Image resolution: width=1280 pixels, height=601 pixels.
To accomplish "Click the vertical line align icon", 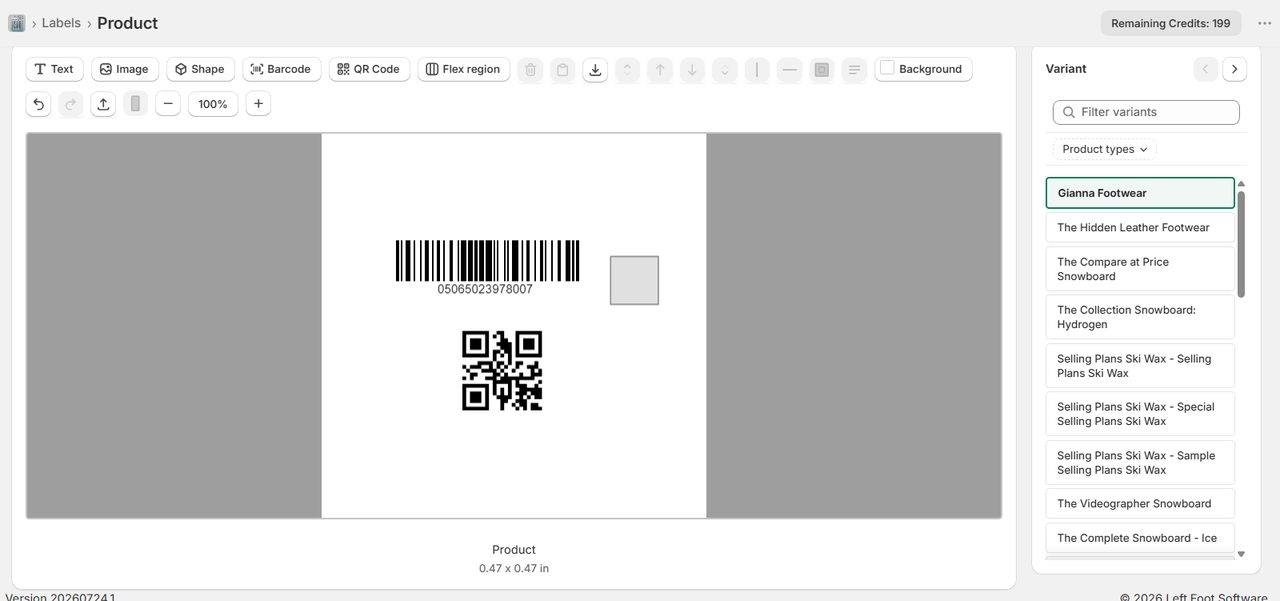I will (757, 70).
